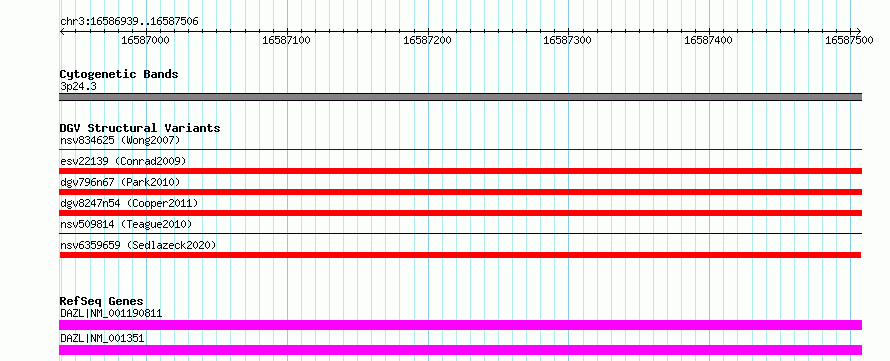Viewport: 890px width, 361px height.
Task: Click the blue nsv834625 variant line
Action: tap(460, 150)
